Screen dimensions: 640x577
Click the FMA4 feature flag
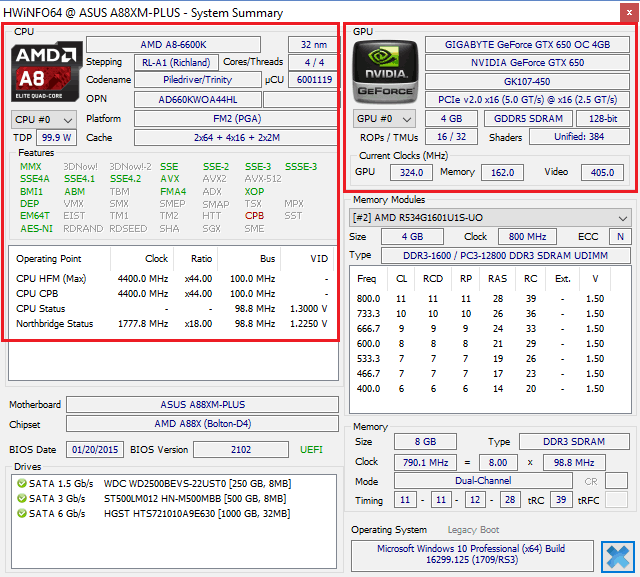pos(173,191)
